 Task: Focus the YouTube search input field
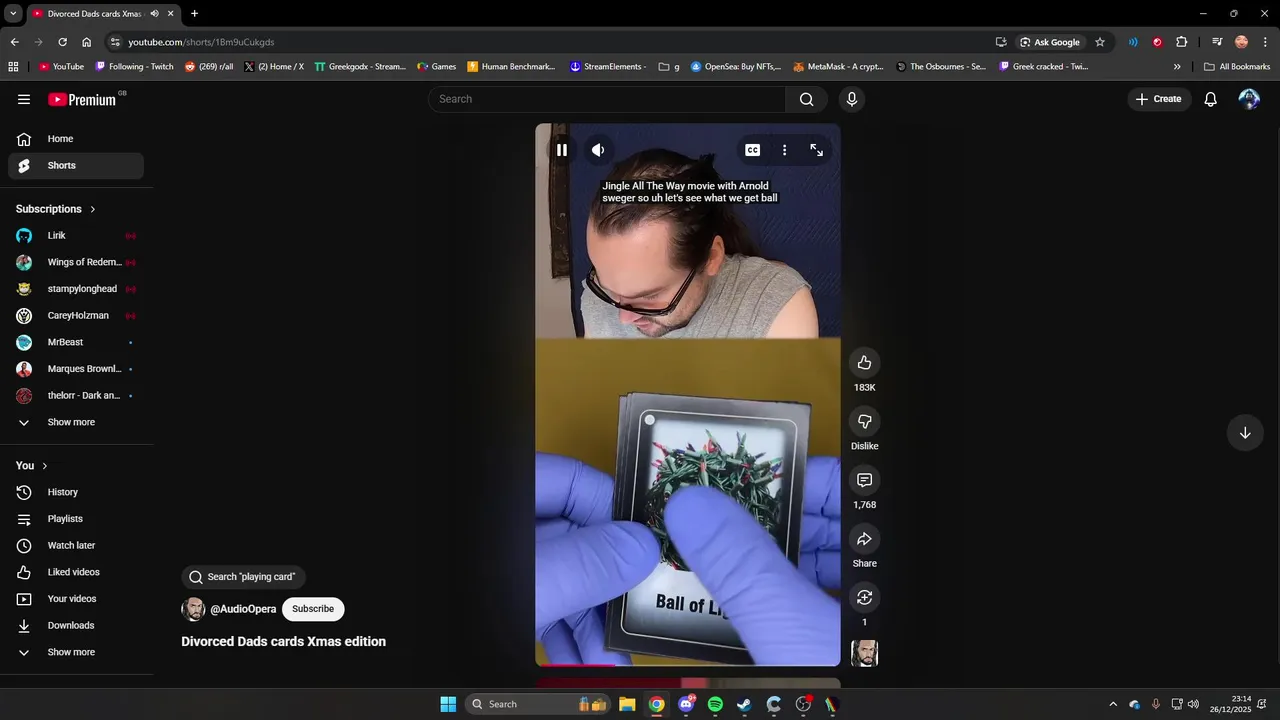[x=607, y=99]
